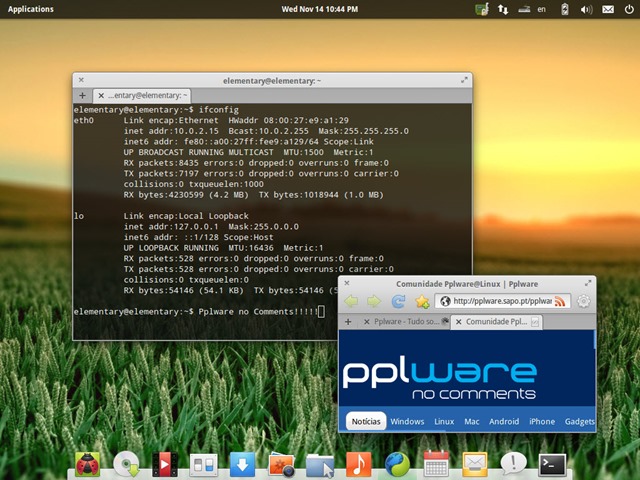Bookmark the page with star icon

tap(422, 302)
